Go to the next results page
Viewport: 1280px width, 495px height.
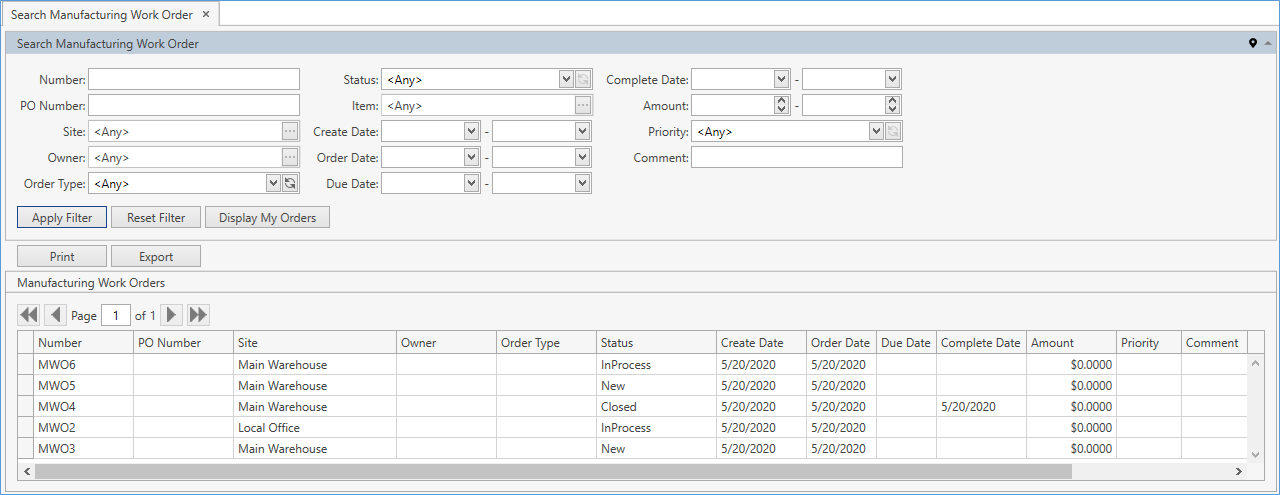(x=172, y=315)
